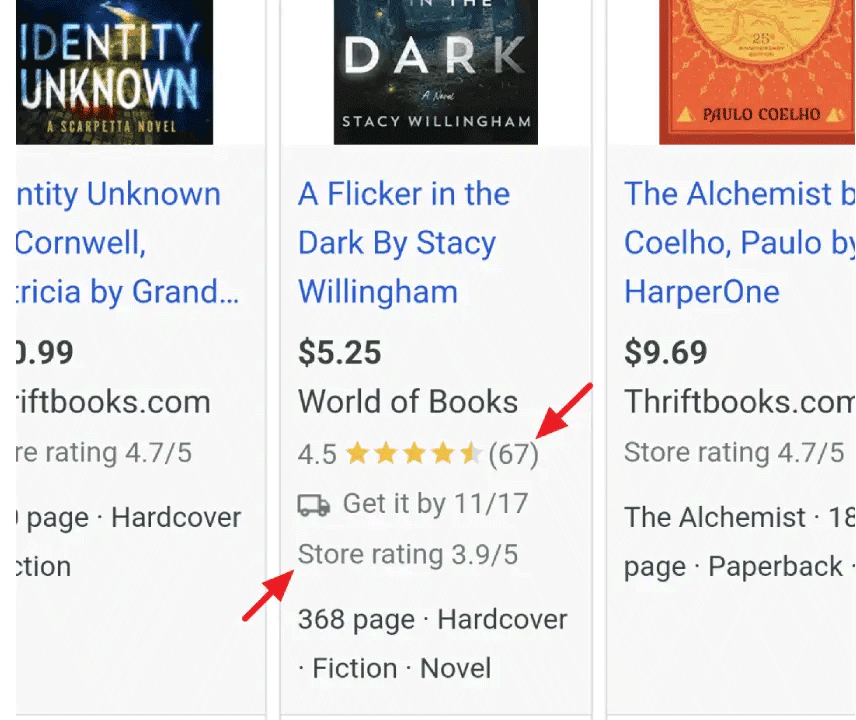Click the Get it by 11/17 text
Screen dimensions: 856x720
tap(435, 503)
